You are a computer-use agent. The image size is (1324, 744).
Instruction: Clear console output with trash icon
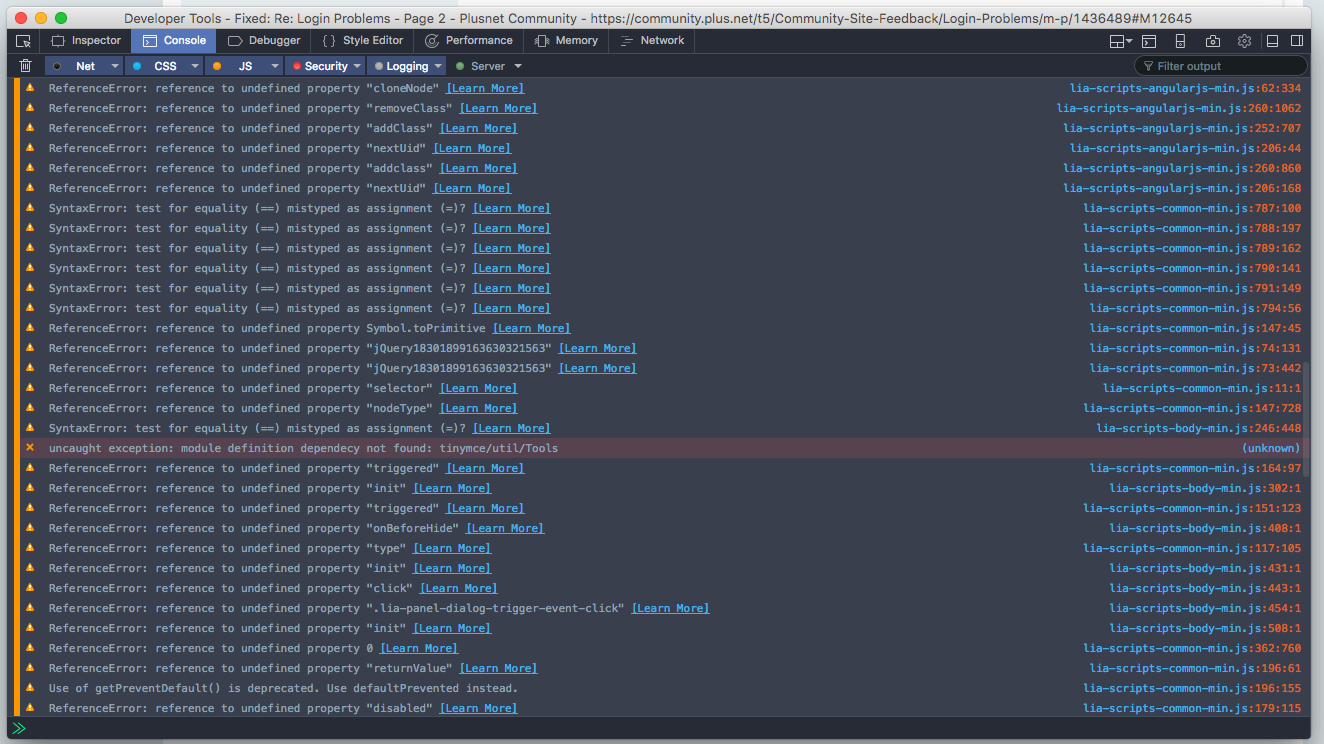point(26,66)
